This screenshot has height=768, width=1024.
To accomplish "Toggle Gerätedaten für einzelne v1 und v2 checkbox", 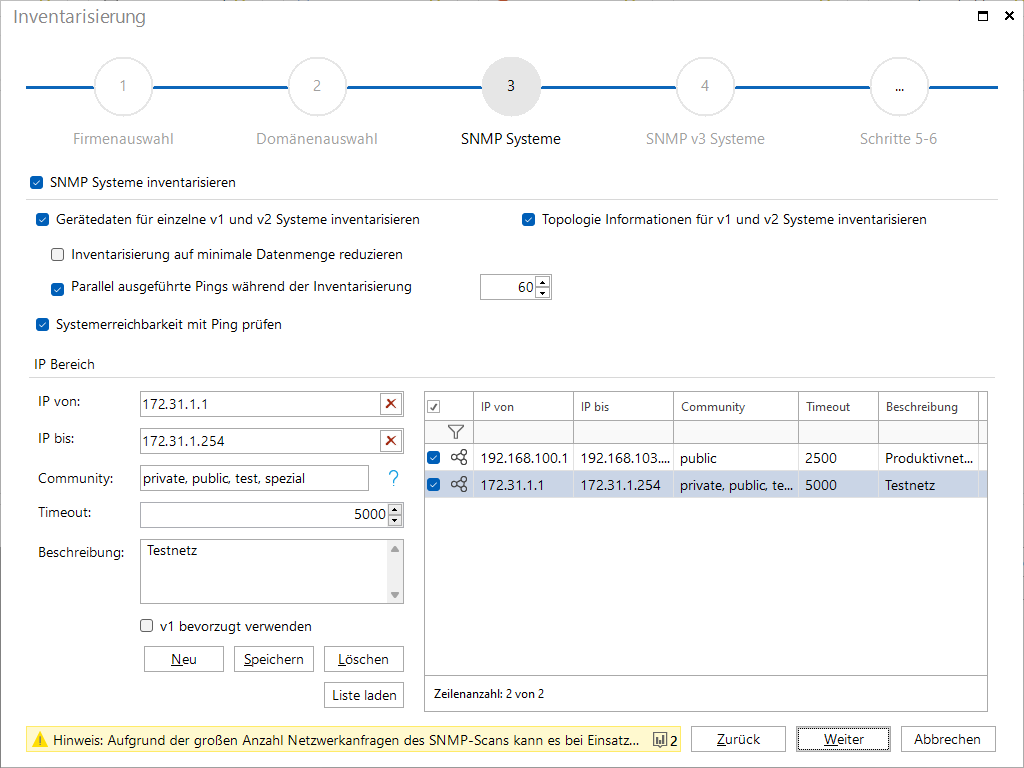I will coord(42,219).
